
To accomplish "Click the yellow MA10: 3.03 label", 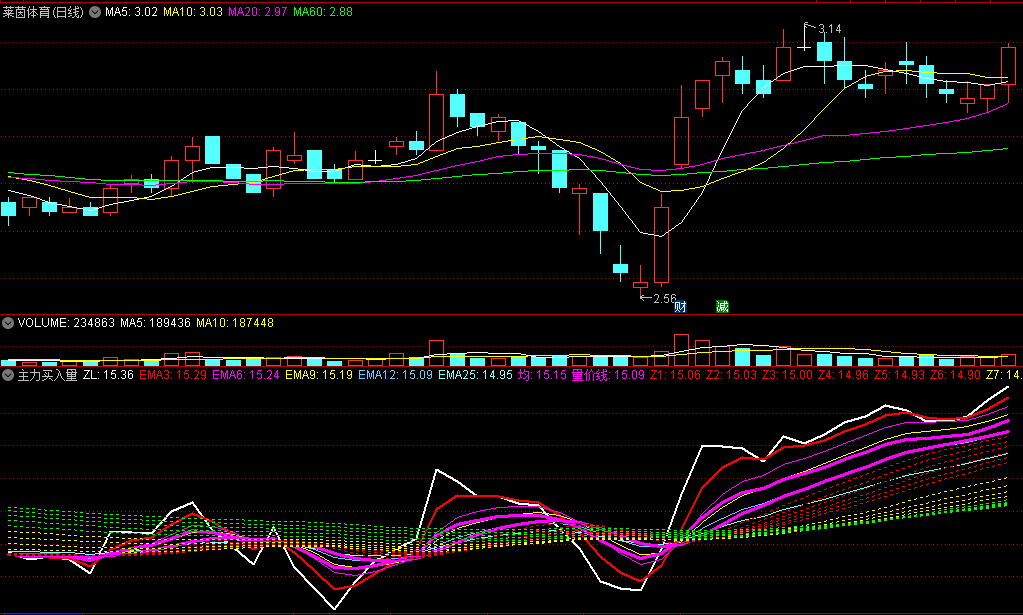I will click(192, 12).
